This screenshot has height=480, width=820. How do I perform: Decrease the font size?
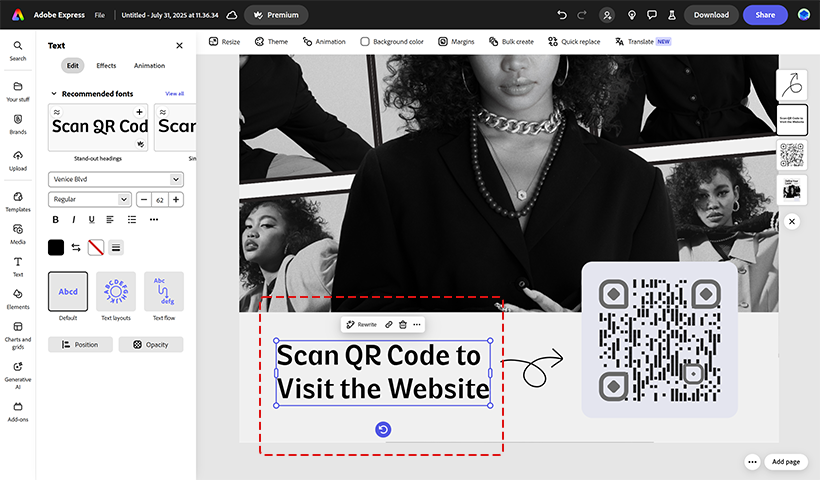pyautogui.click(x=144, y=200)
